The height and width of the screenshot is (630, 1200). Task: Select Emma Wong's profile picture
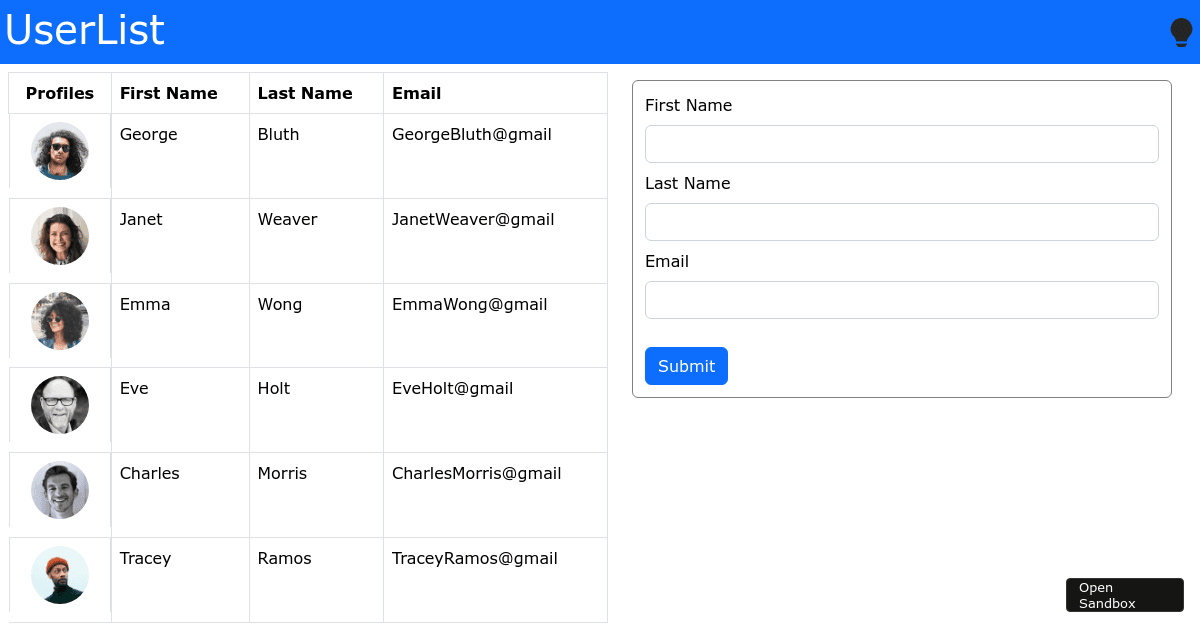tap(60, 321)
